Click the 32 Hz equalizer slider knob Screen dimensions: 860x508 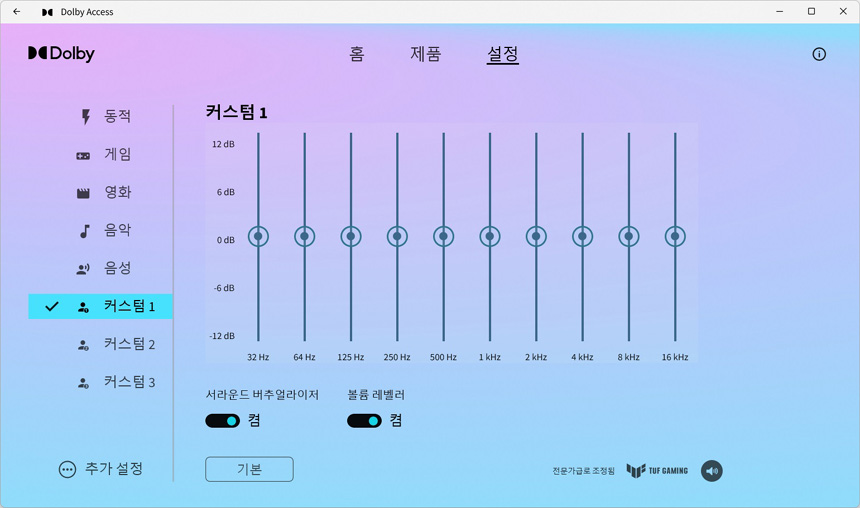tap(258, 236)
